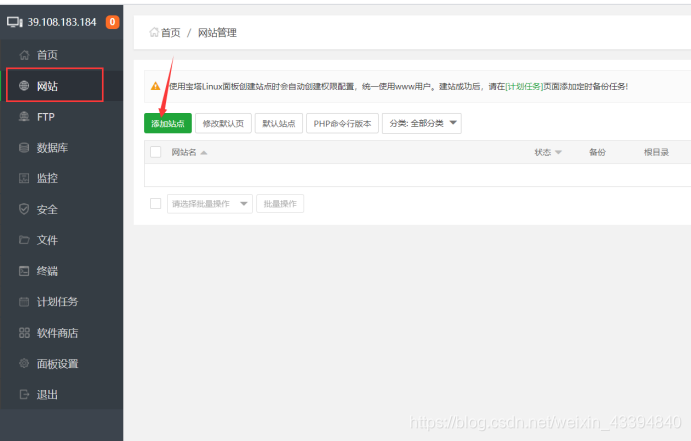
Task: Click the FTP icon in sidebar
Action: point(24,117)
